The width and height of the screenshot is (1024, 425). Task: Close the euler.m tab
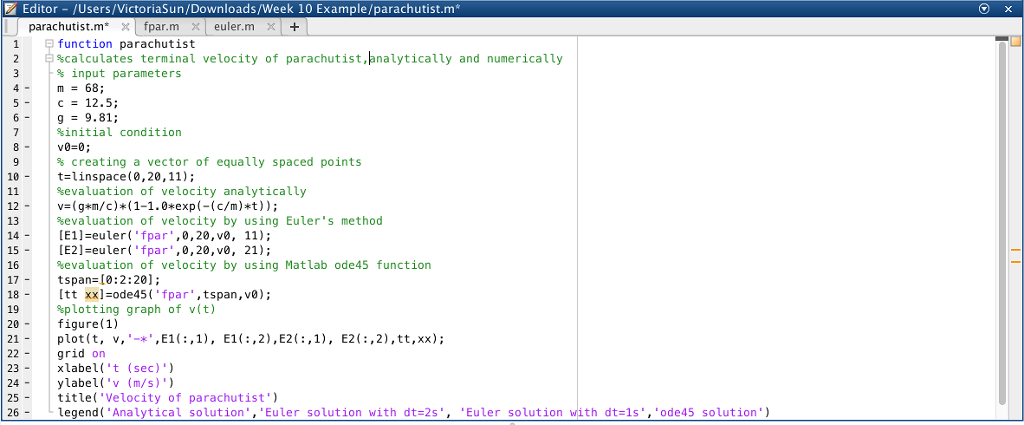[270, 27]
